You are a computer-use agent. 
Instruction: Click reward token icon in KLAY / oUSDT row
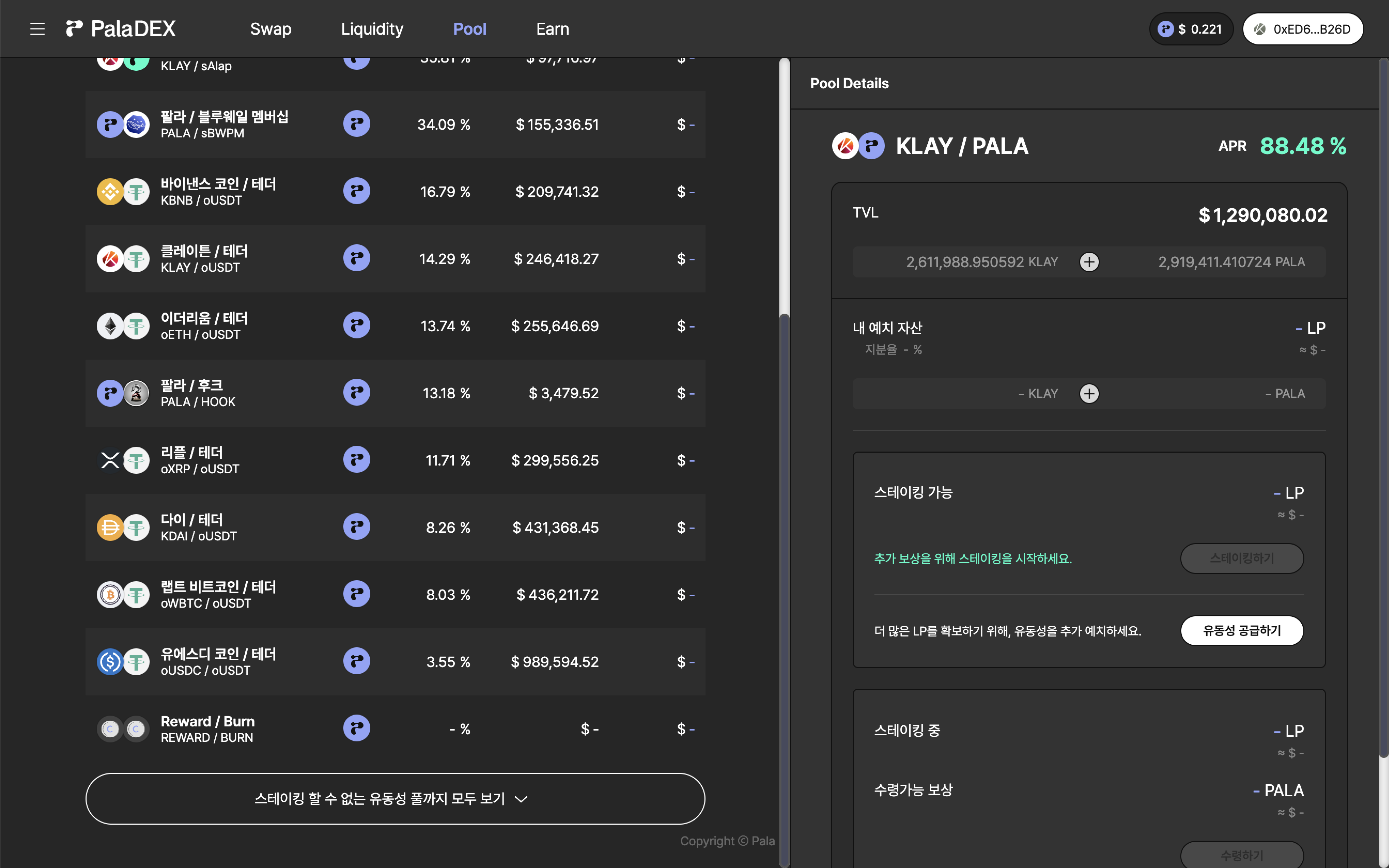click(356, 258)
